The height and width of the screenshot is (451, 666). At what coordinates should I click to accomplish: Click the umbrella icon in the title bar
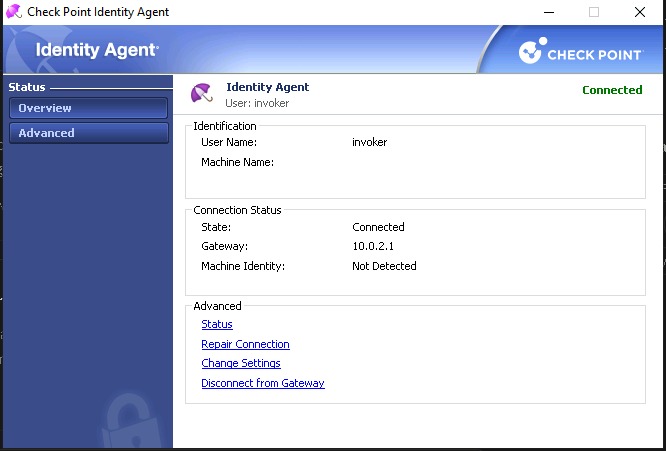click(x=14, y=11)
